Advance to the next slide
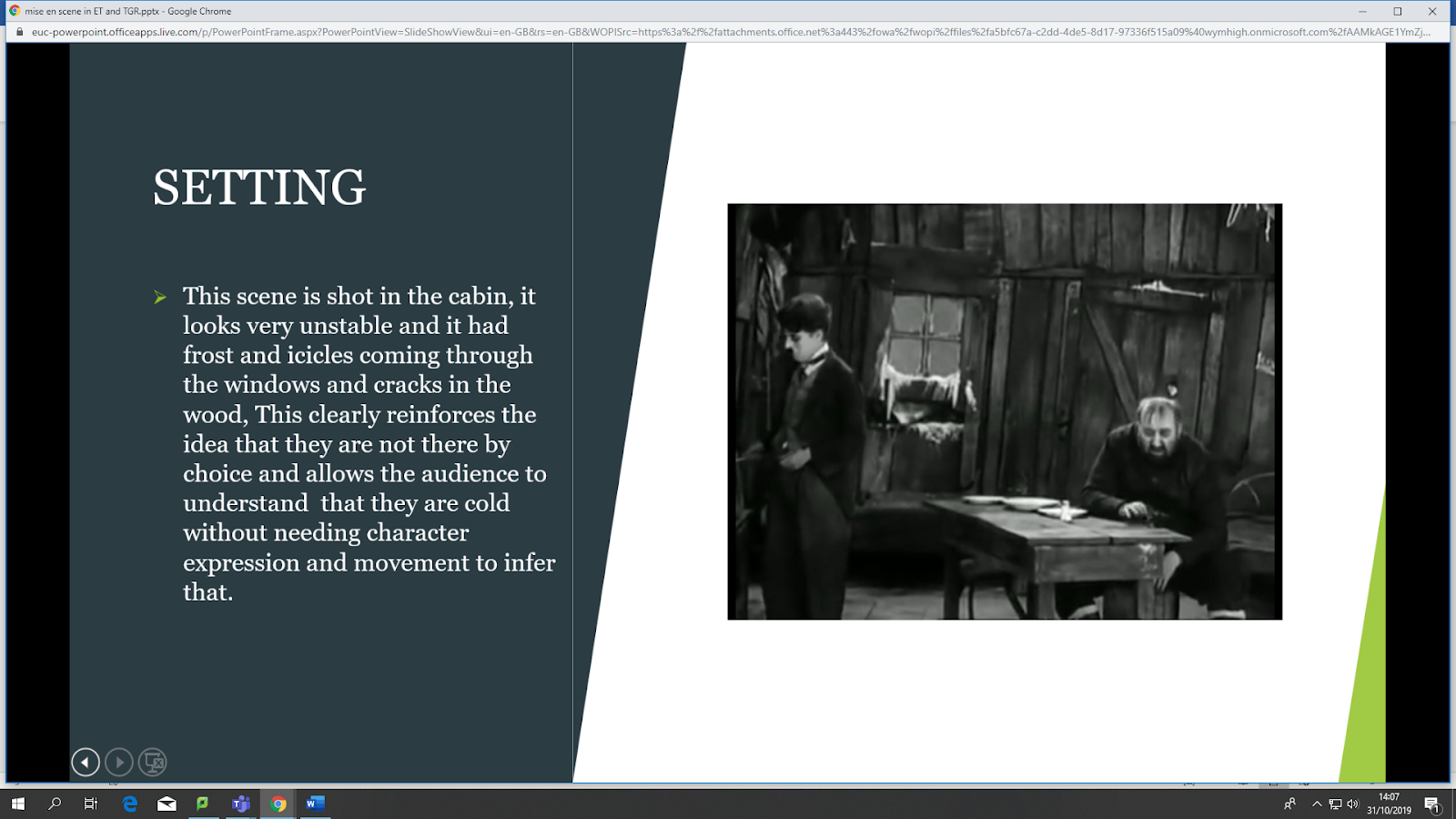1456x819 pixels. pos(119,762)
